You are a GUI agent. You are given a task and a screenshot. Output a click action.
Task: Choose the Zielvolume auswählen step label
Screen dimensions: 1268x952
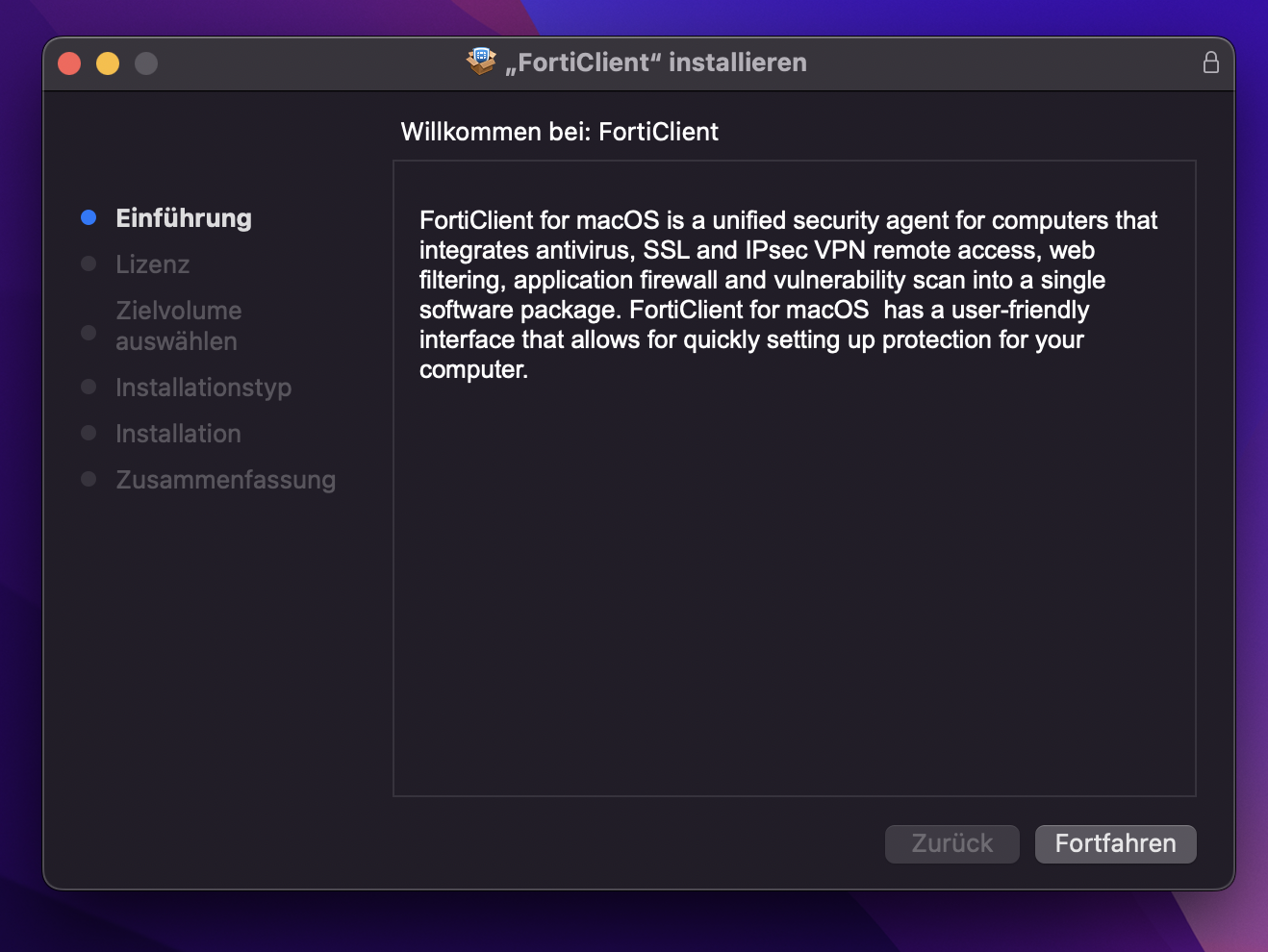pyautogui.click(x=179, y=326)
